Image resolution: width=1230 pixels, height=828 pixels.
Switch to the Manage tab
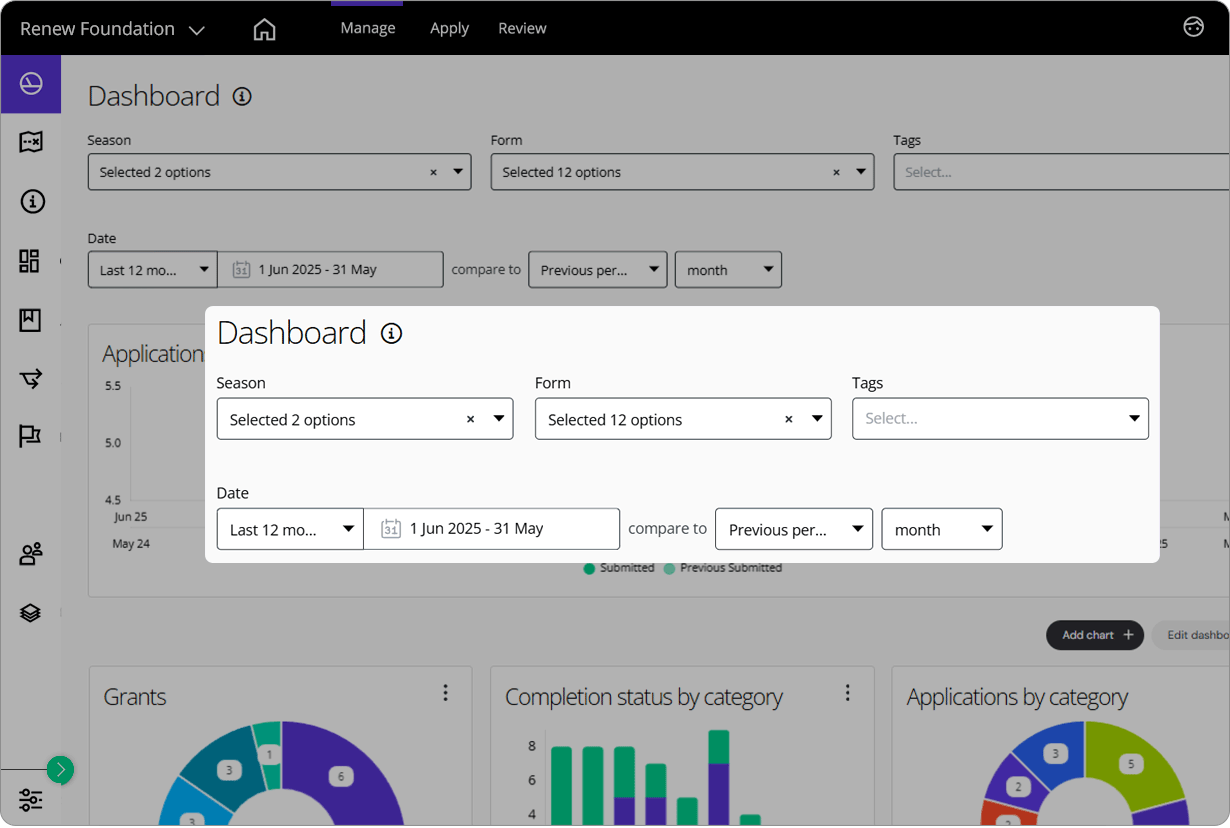(x=368, y=28)
